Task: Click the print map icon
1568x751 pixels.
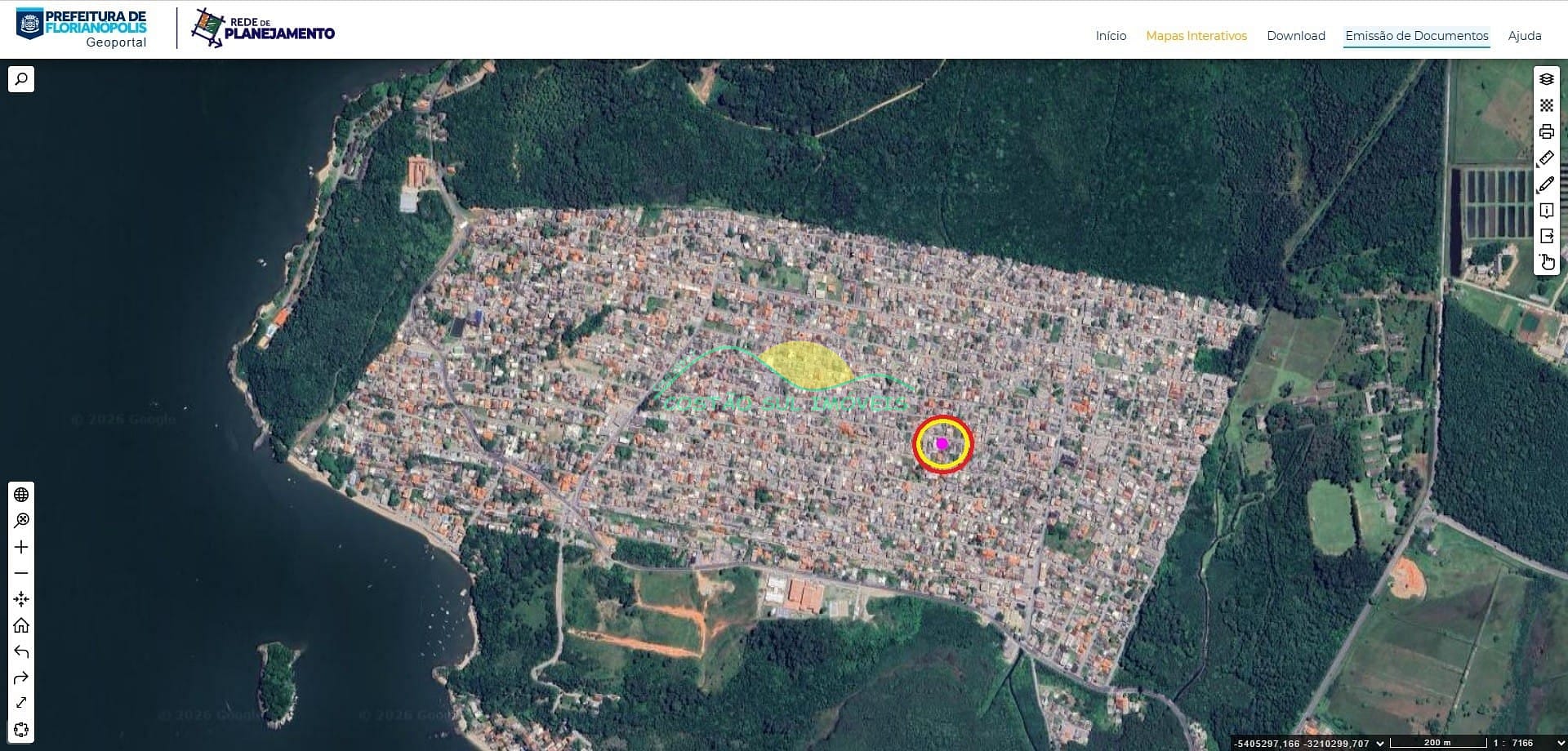Action: pyautogui.click(x=1546, y=131)
